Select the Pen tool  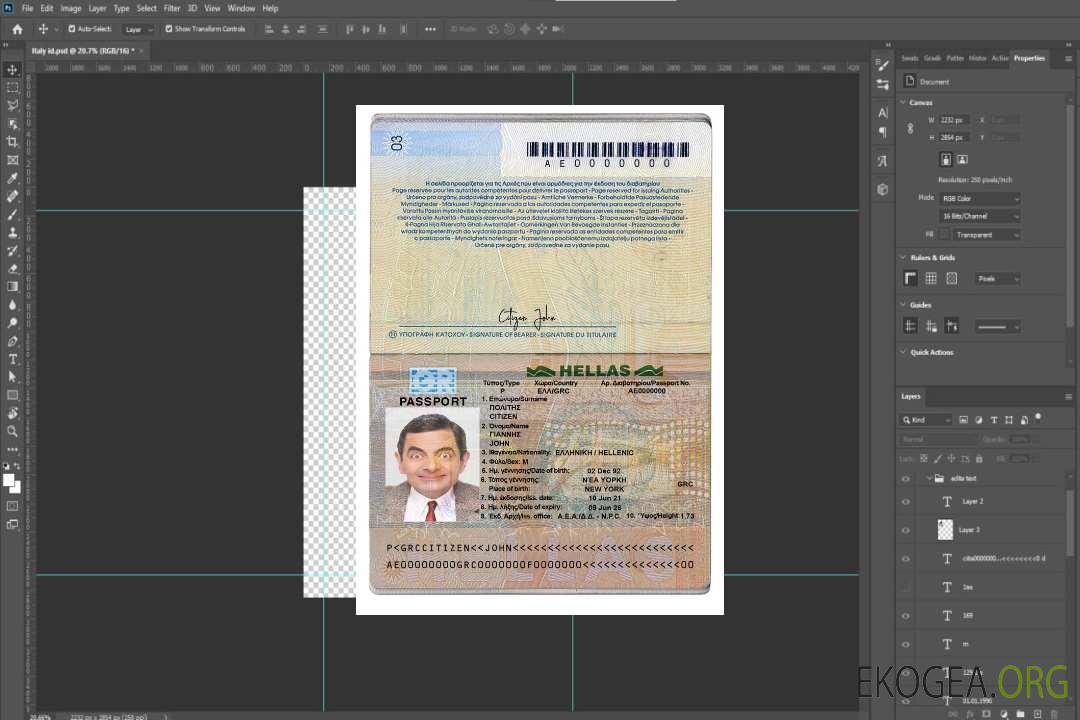12,341
